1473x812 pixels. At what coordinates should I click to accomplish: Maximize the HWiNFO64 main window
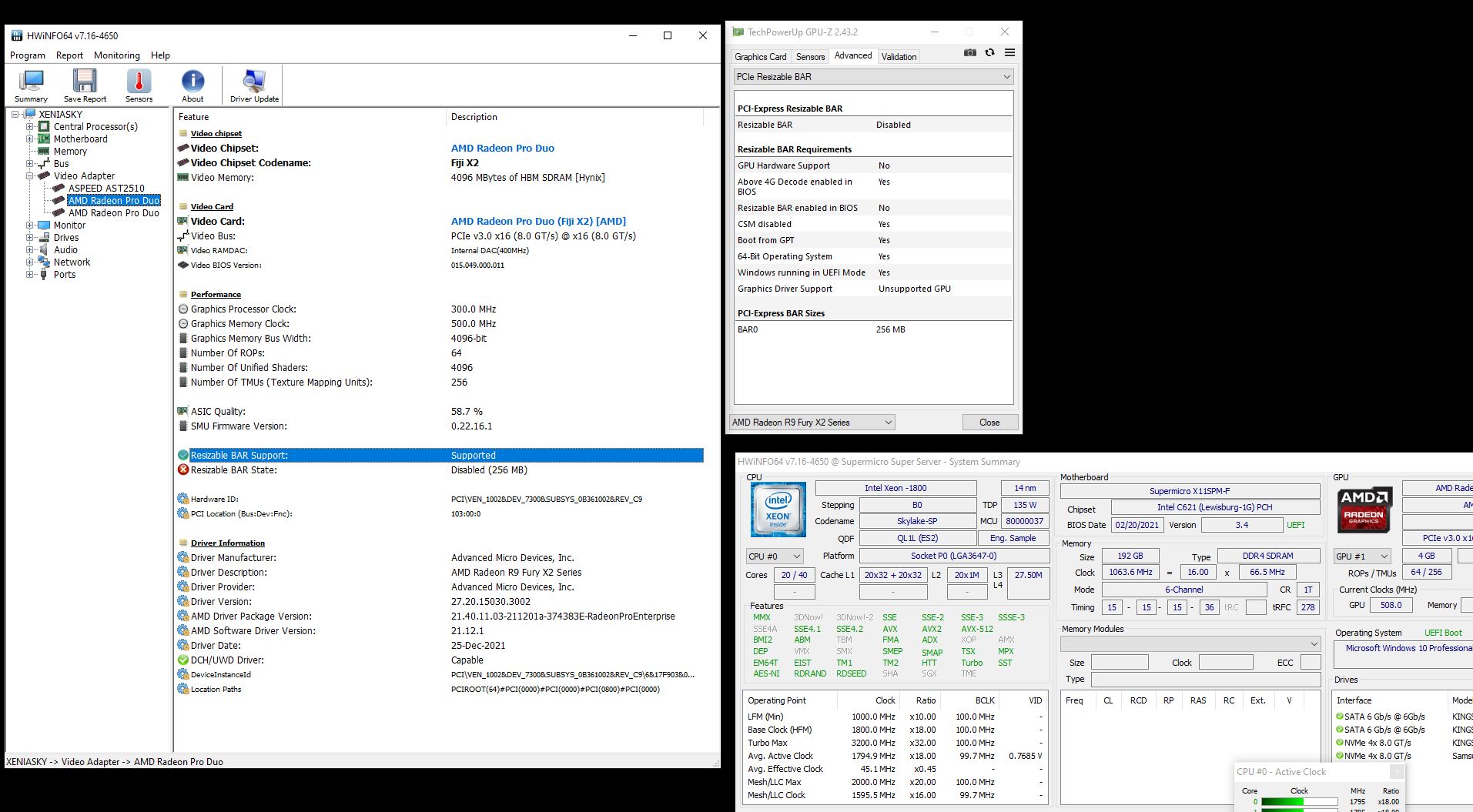pyautogui.click(x=668, y=35)
